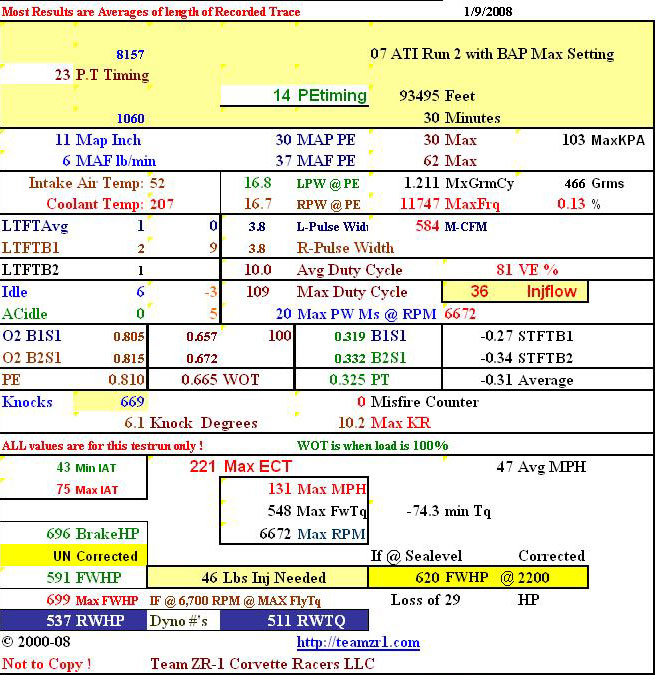
Task: Select the 46 Lbs Inj Needed cell
Action: 257,577
